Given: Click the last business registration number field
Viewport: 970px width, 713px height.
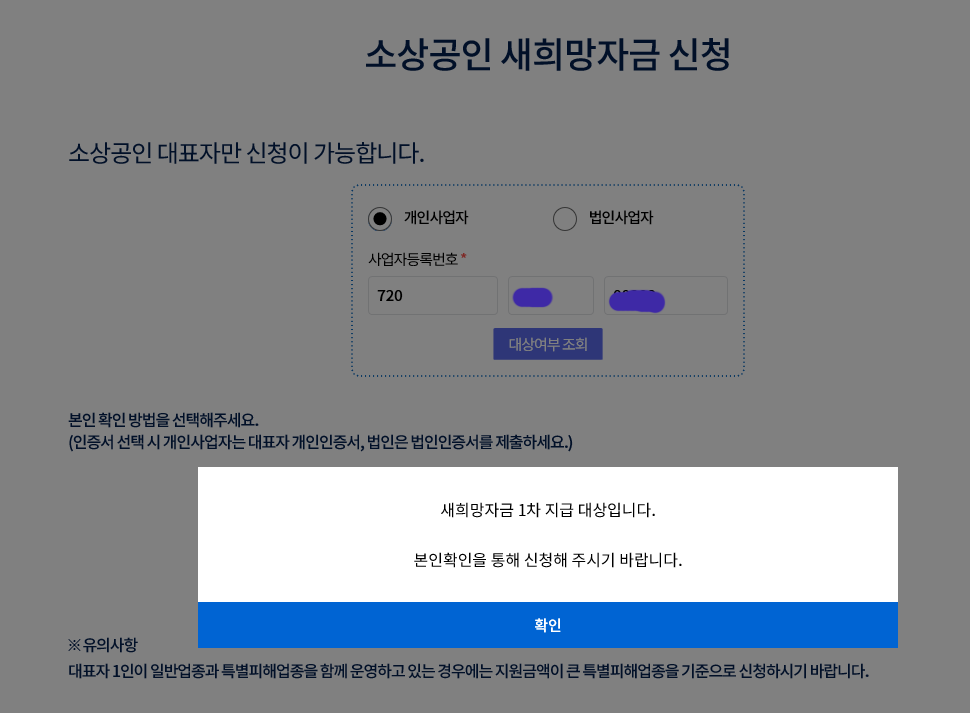Looking at the screenshot, I should click(666, 296).
